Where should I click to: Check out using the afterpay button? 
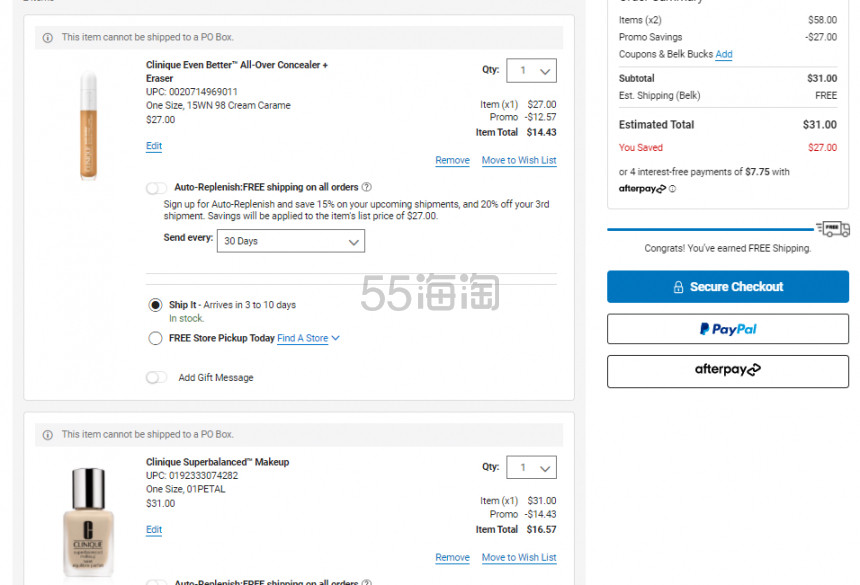[x=728, y=371]
